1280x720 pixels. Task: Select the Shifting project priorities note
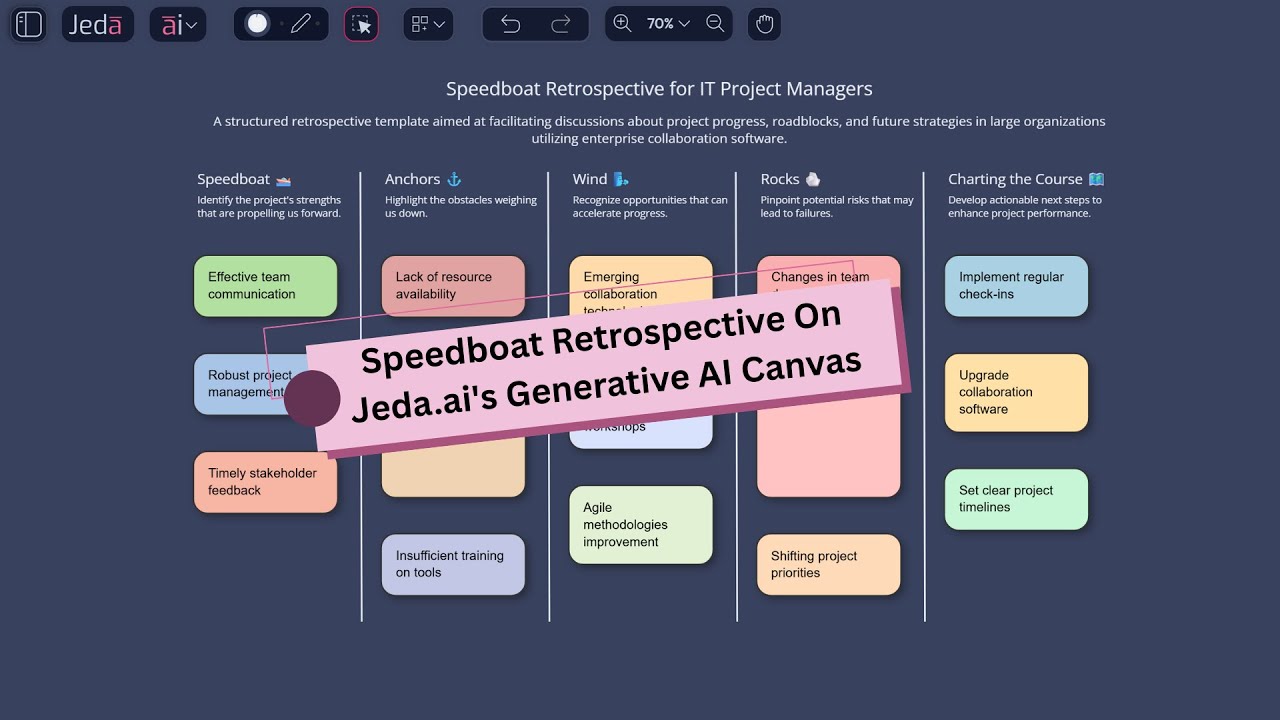pyautogui.click(x=829, y=564)
